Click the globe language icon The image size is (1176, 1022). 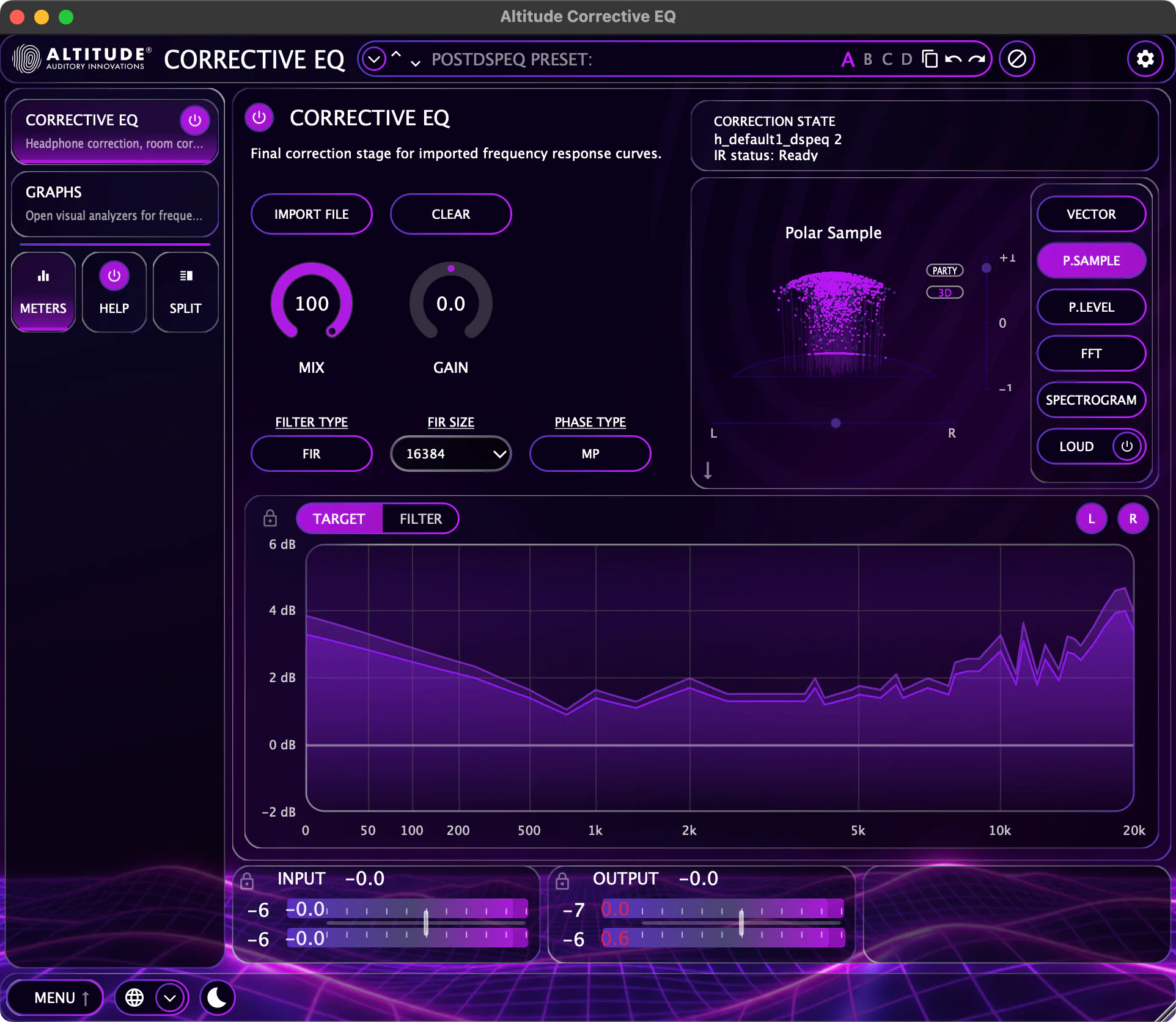[x=134, y=998]
